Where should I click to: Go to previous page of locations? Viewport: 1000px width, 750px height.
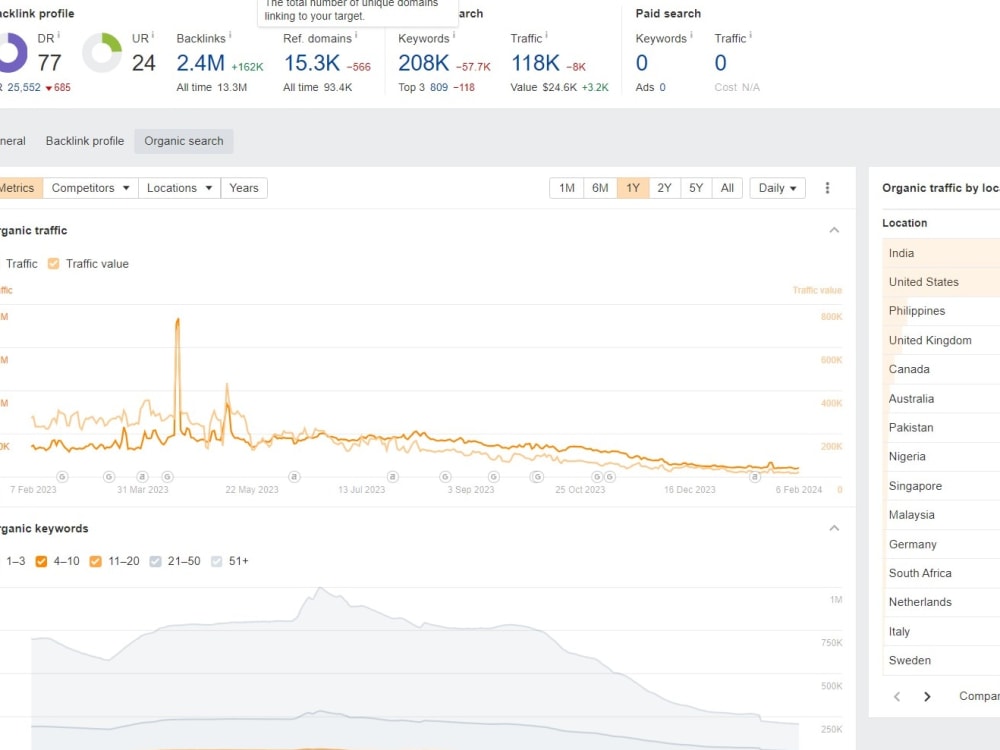(x=897, y=696)
